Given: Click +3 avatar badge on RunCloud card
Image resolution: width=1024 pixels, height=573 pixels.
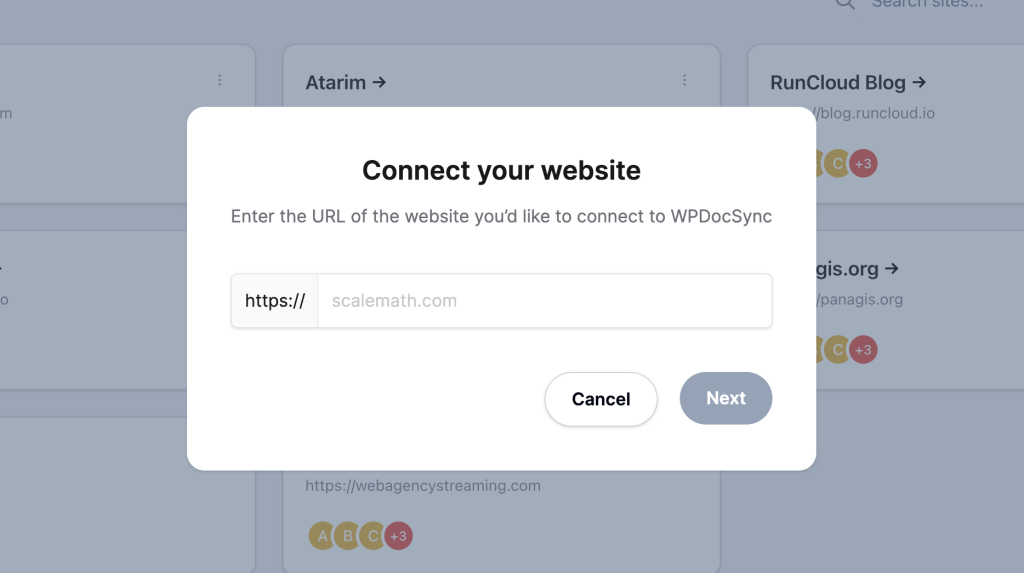Looking at the screenshot, I should 863,163.
